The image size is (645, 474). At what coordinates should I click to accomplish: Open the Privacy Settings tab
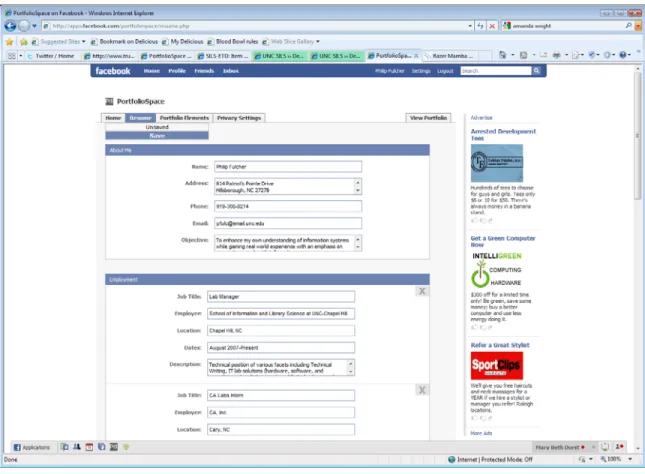[239, 118]
